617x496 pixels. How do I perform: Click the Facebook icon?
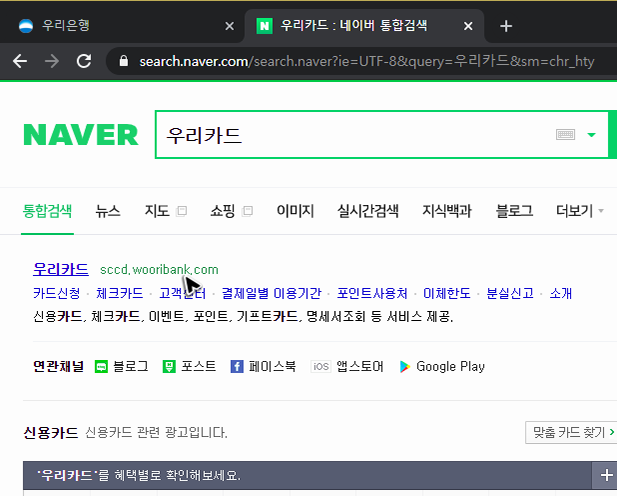[x=236, y=367]
